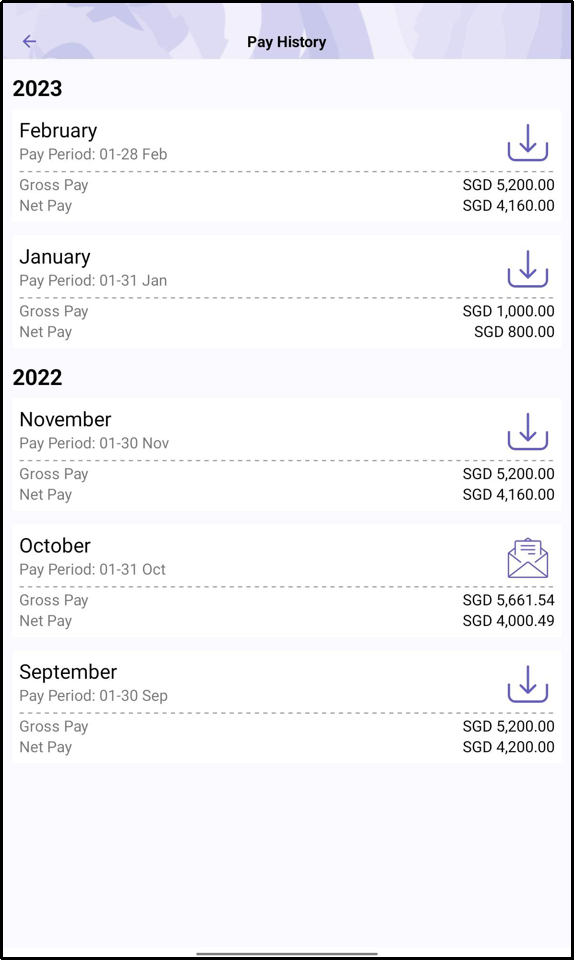
Task: Open the September pay entry
Action: pyautogui.click(x=287, y=707)
